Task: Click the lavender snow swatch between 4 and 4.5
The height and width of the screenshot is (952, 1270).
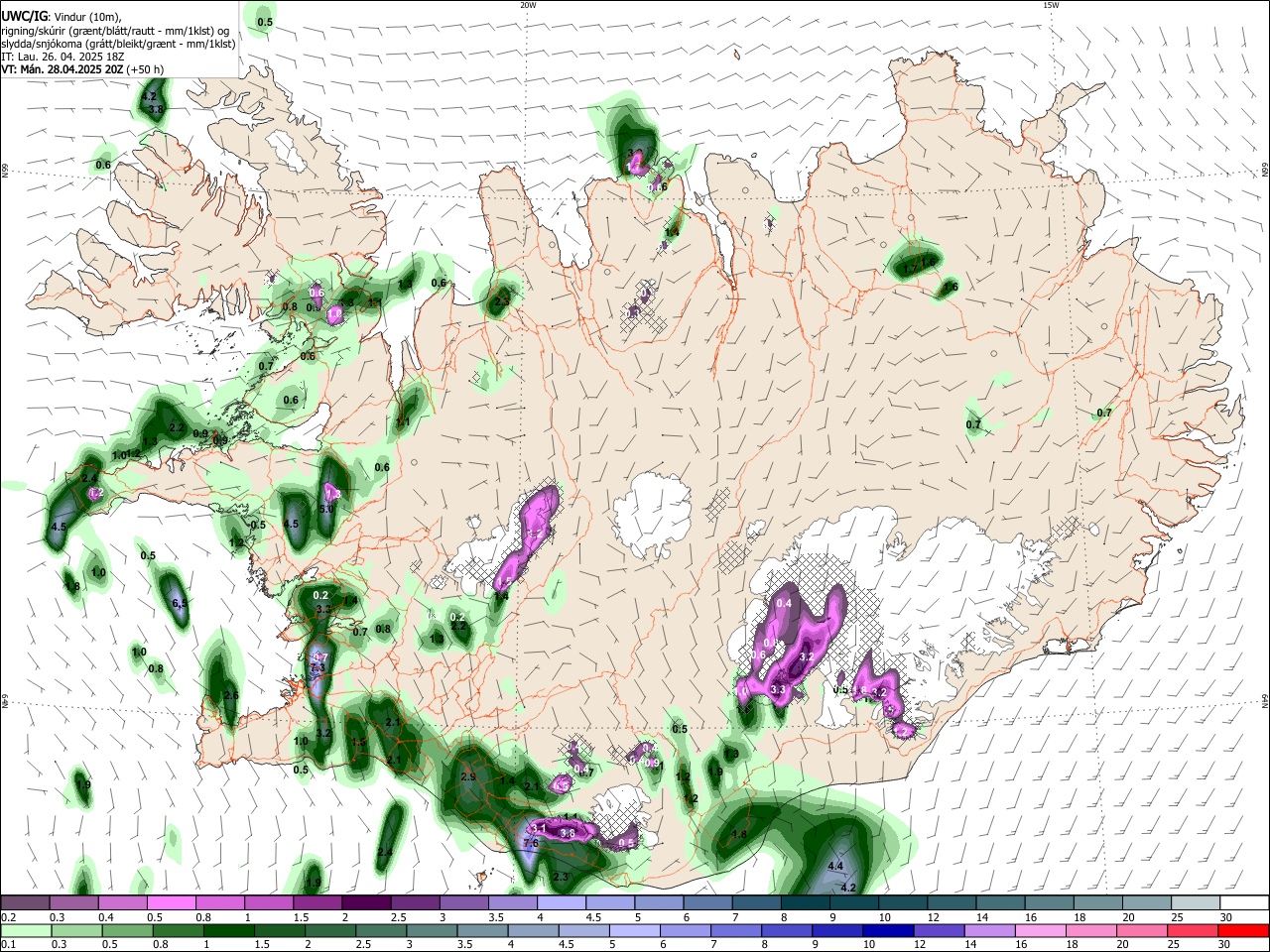Action: pyautogui.click(x=561, y=902)
